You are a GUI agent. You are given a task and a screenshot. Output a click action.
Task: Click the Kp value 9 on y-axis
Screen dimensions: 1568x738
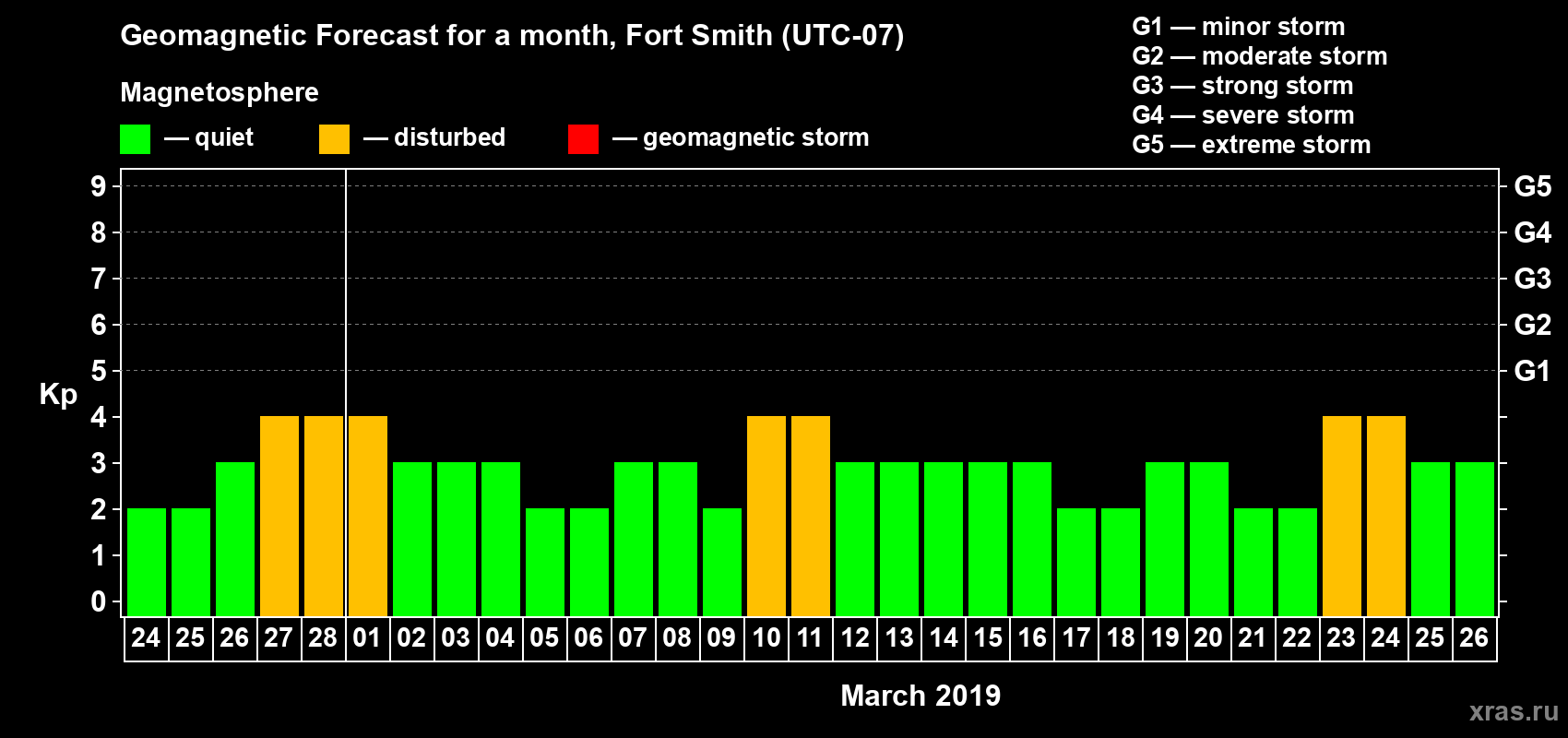[99, 186]
